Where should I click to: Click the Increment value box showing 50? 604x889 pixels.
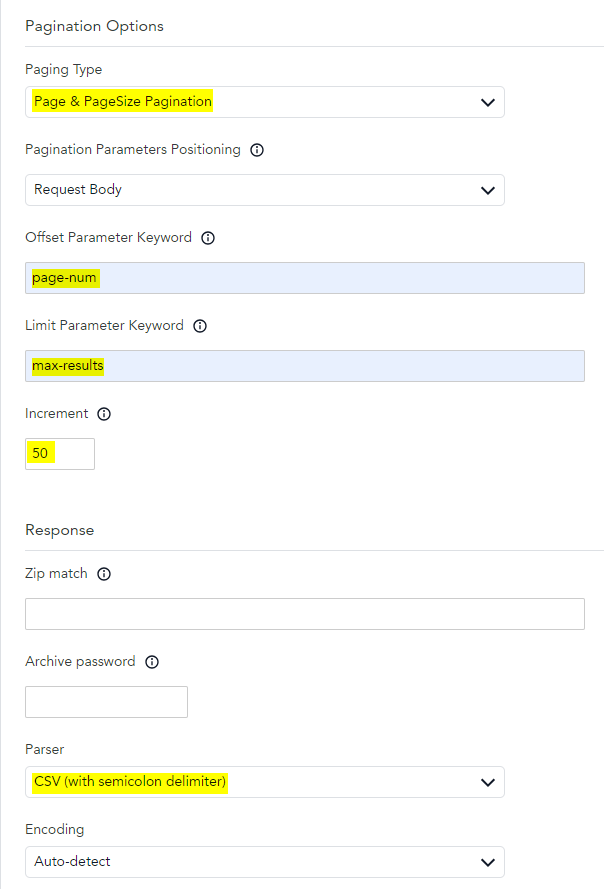point(60,454)
